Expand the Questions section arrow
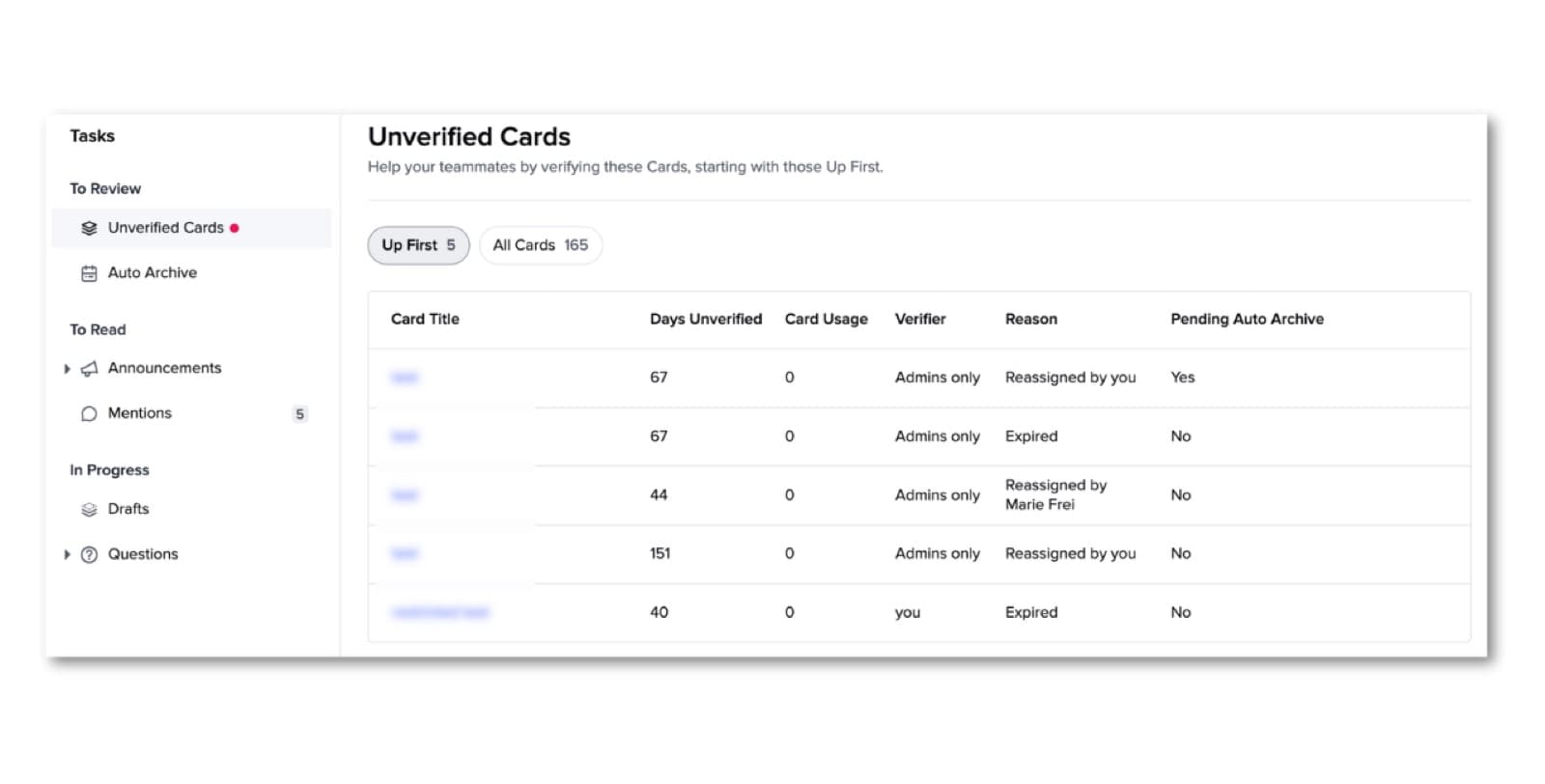 click(67, 554)
